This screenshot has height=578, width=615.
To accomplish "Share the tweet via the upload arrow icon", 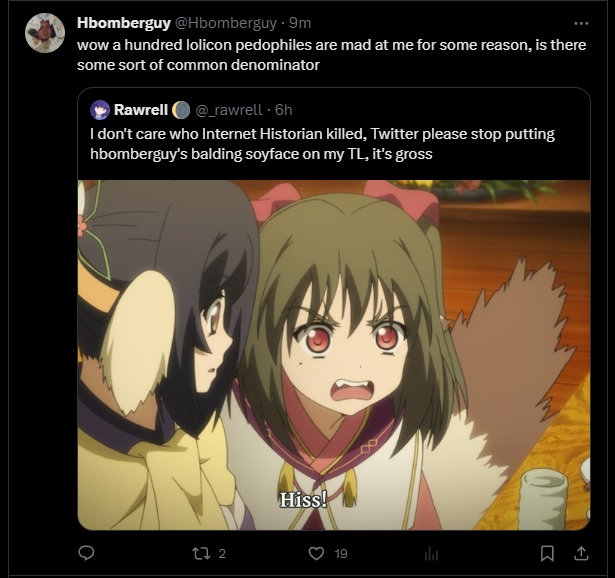I will [581, 553].
